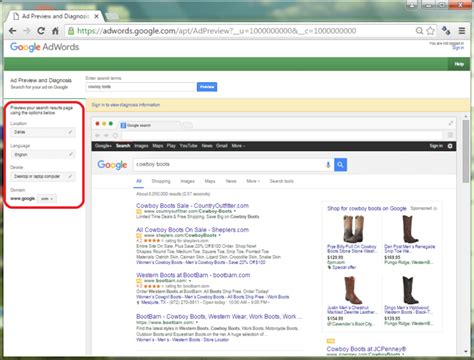
Task: Click the green dot in preview window
Action: click(x=111, y=124)
